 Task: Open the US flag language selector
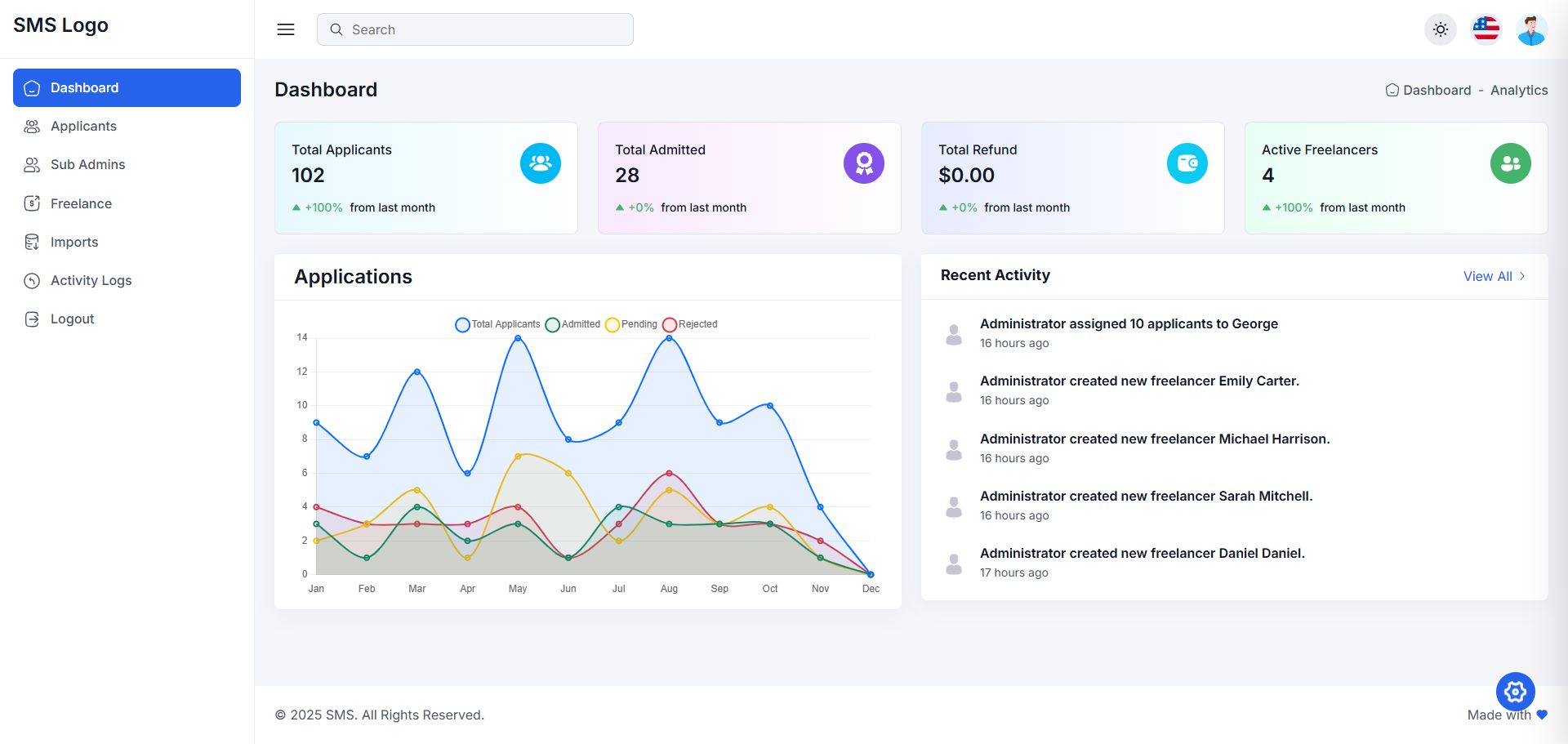point(1486,29)
